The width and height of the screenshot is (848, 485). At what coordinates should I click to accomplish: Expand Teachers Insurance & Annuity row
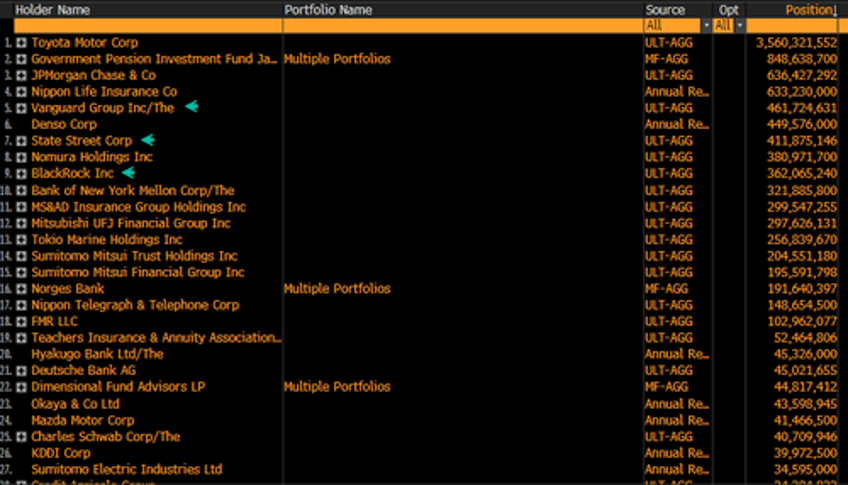tap(21, 338)
